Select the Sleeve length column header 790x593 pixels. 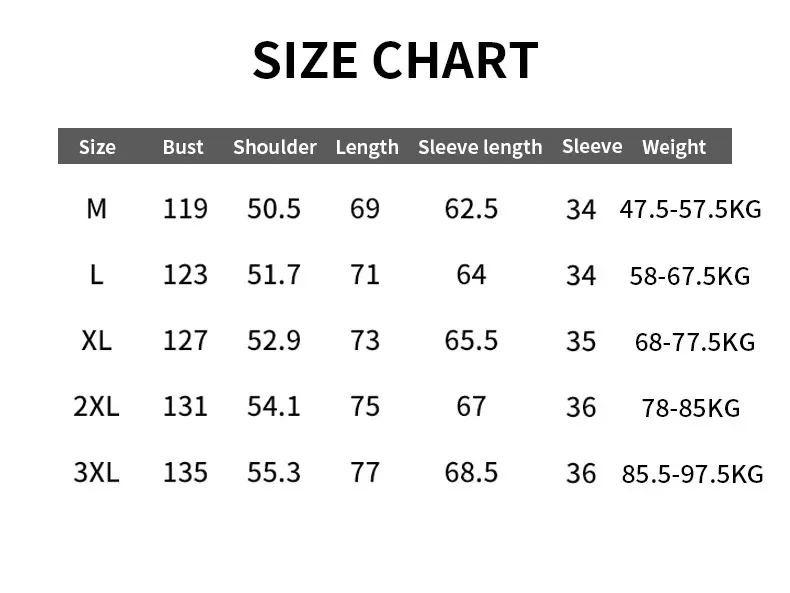[x=480, y=148]
